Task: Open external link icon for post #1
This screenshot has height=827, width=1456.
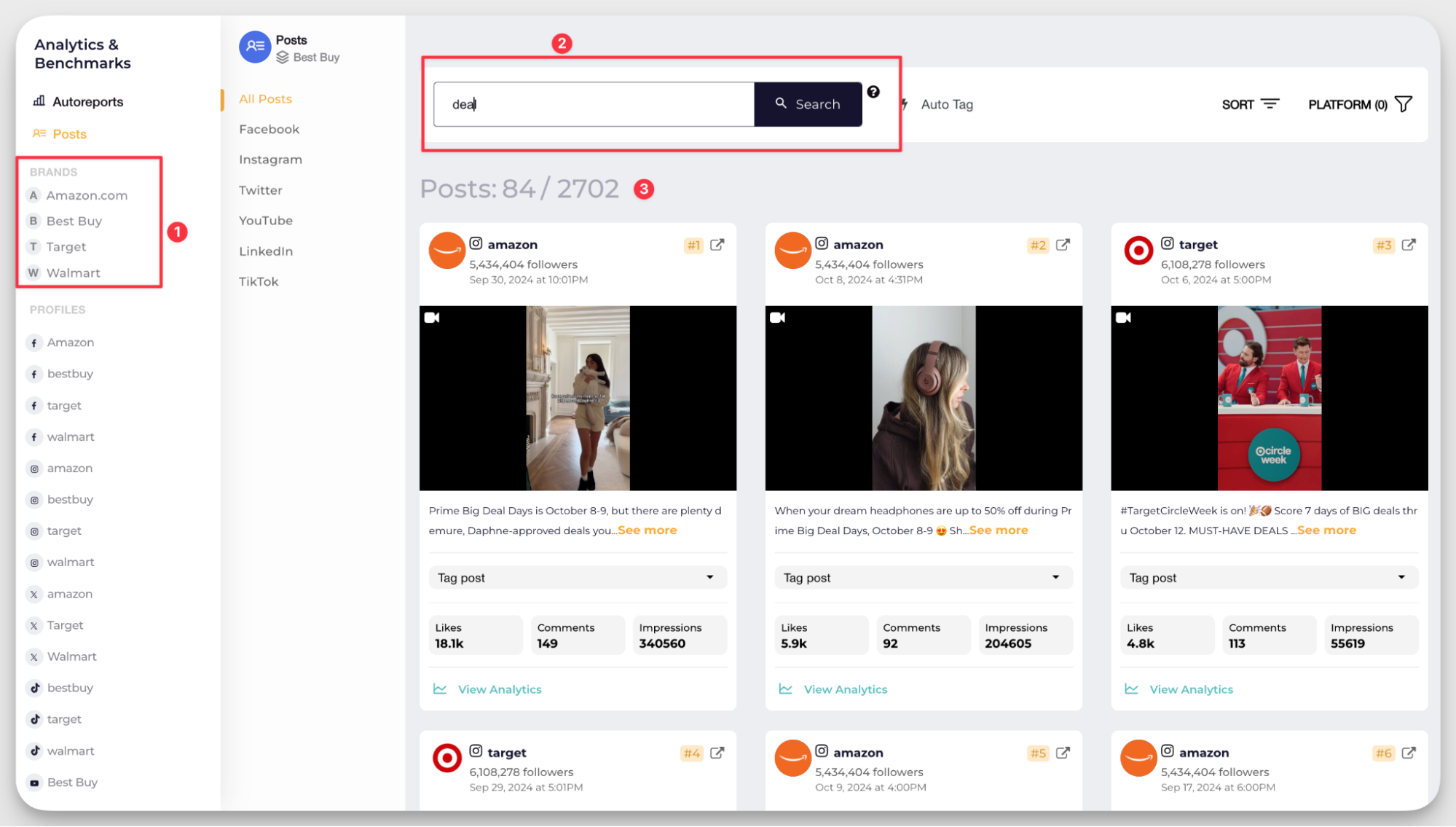Action: click(x=717, y=245)
